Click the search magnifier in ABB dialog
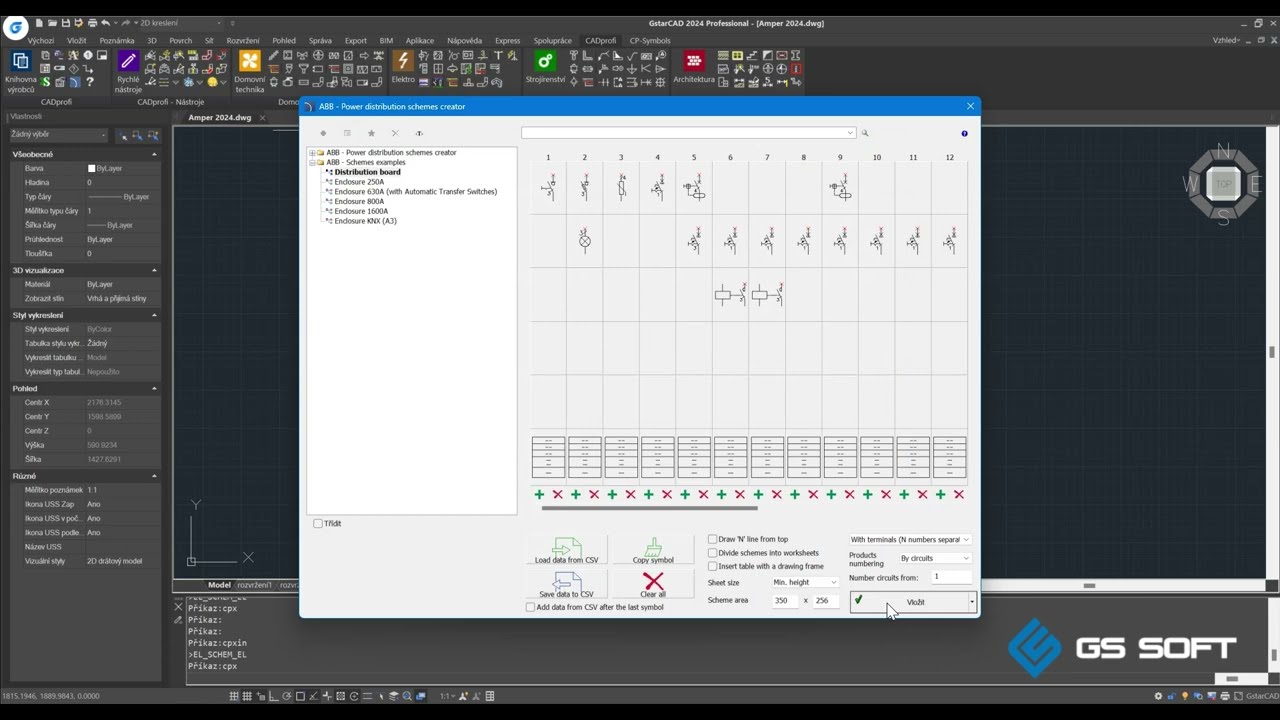1280x720 pixels. (x=865, y=133)
